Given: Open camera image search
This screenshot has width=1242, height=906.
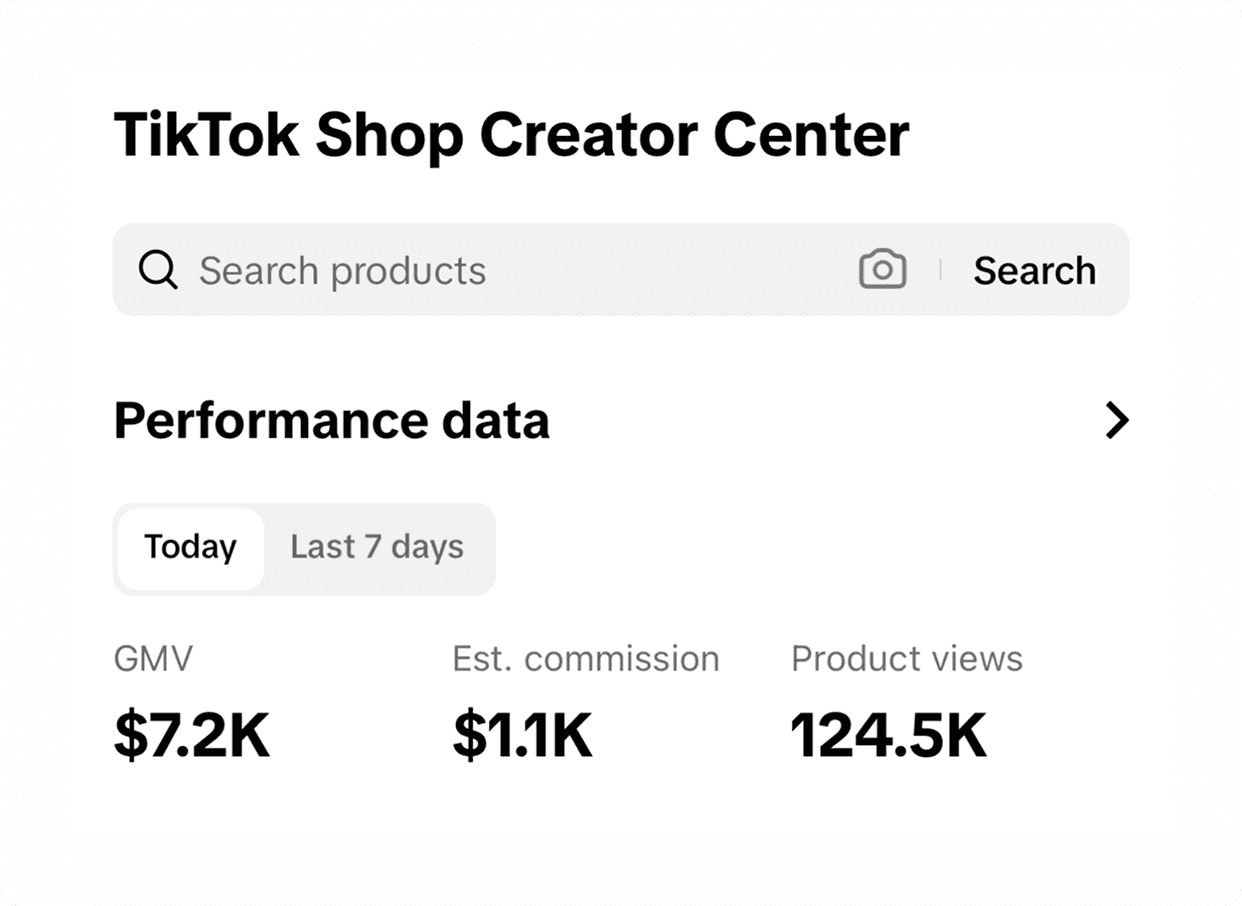Looking at the screenshot, I should (x=882, y=270).
